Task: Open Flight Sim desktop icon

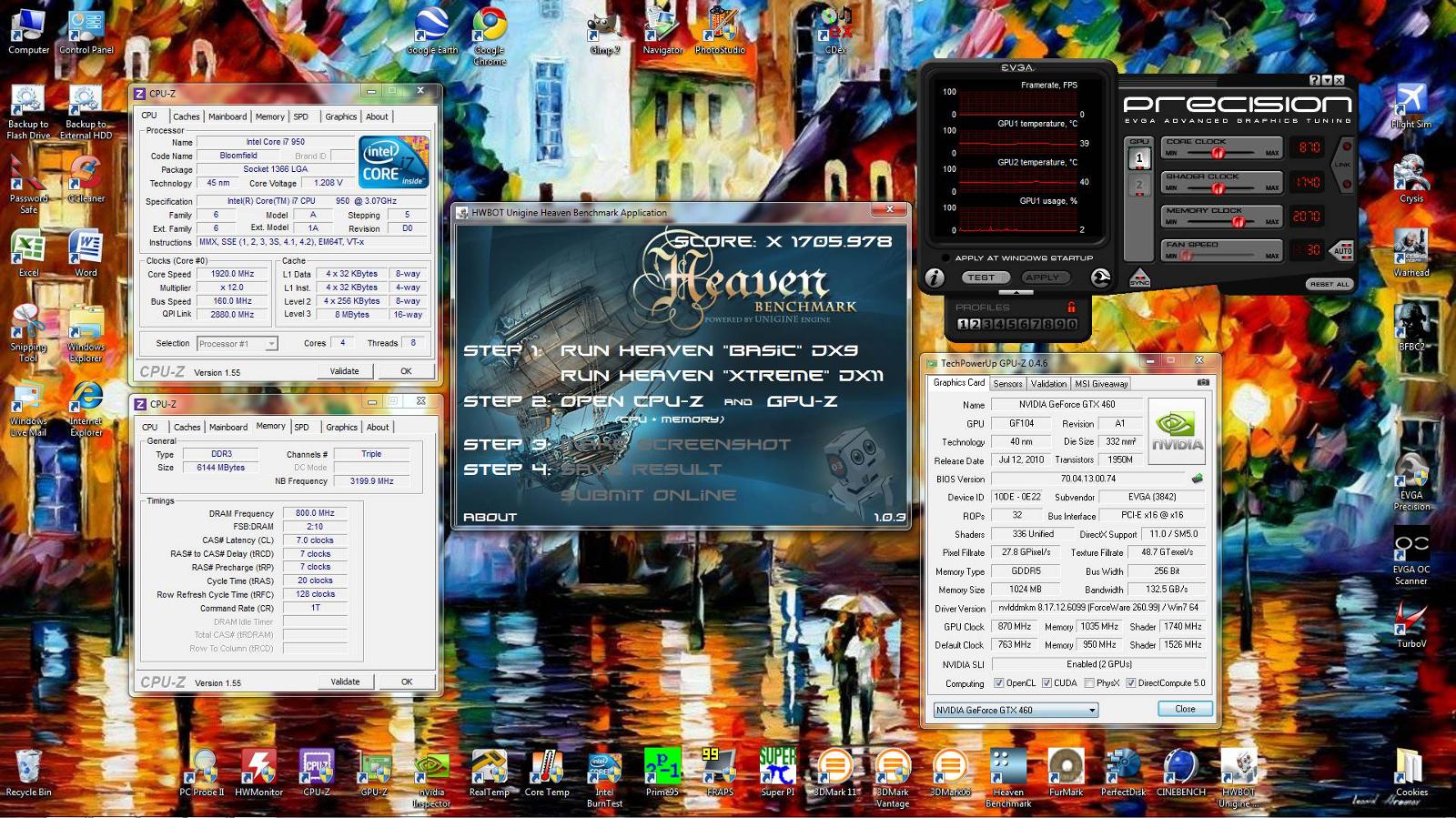Action: (1411, 105)
